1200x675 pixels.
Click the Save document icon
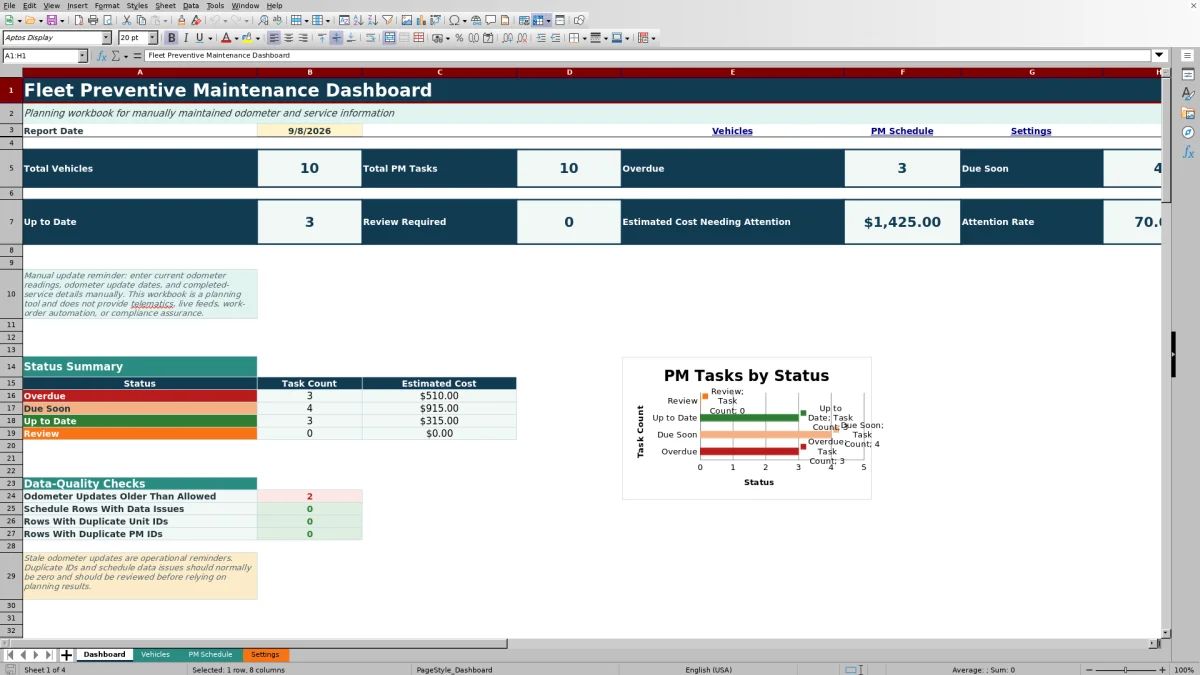click(x=51, y=20)
